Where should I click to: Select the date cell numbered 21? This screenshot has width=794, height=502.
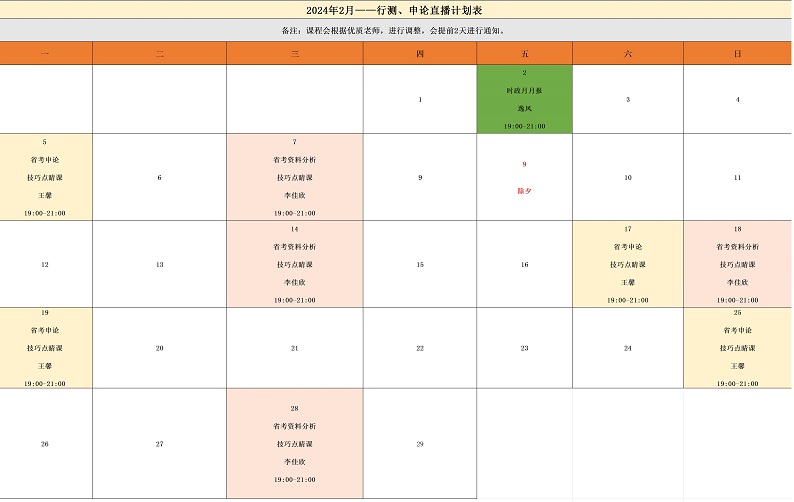point(294,348)
